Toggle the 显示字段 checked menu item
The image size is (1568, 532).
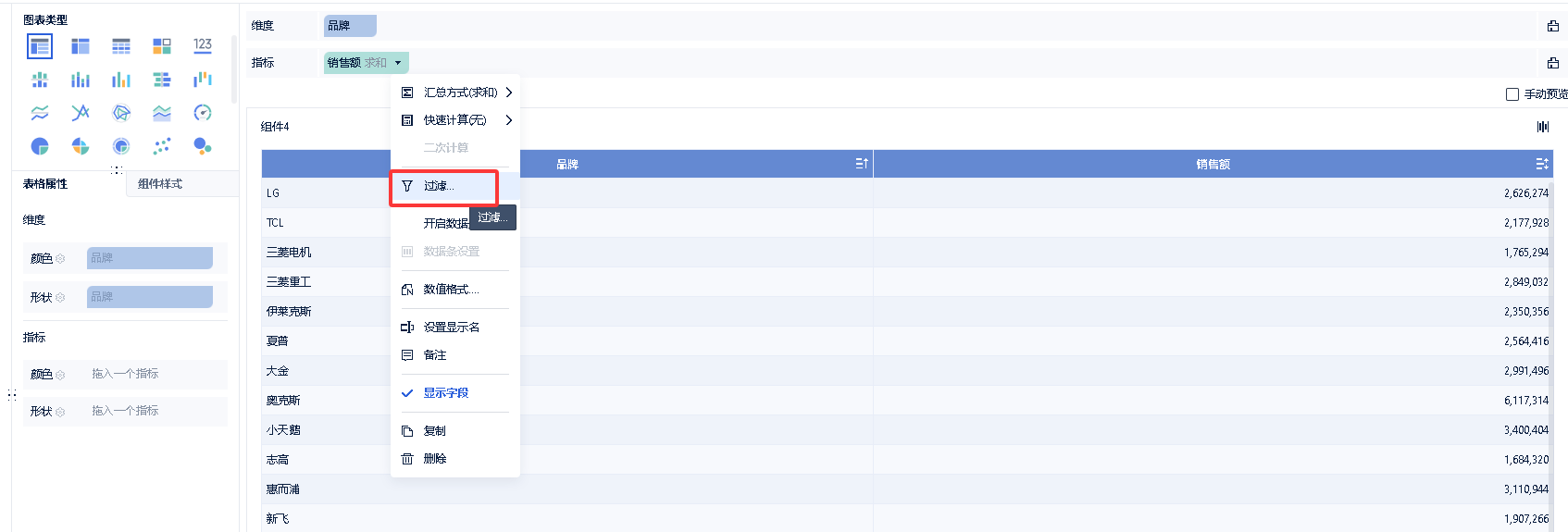(x=454, y=393)
